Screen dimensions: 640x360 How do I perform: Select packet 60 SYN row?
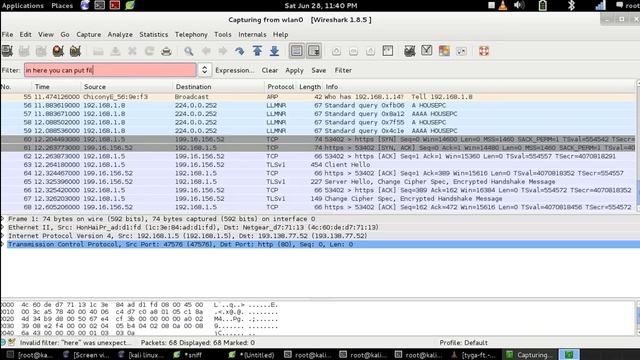point(318,139)
